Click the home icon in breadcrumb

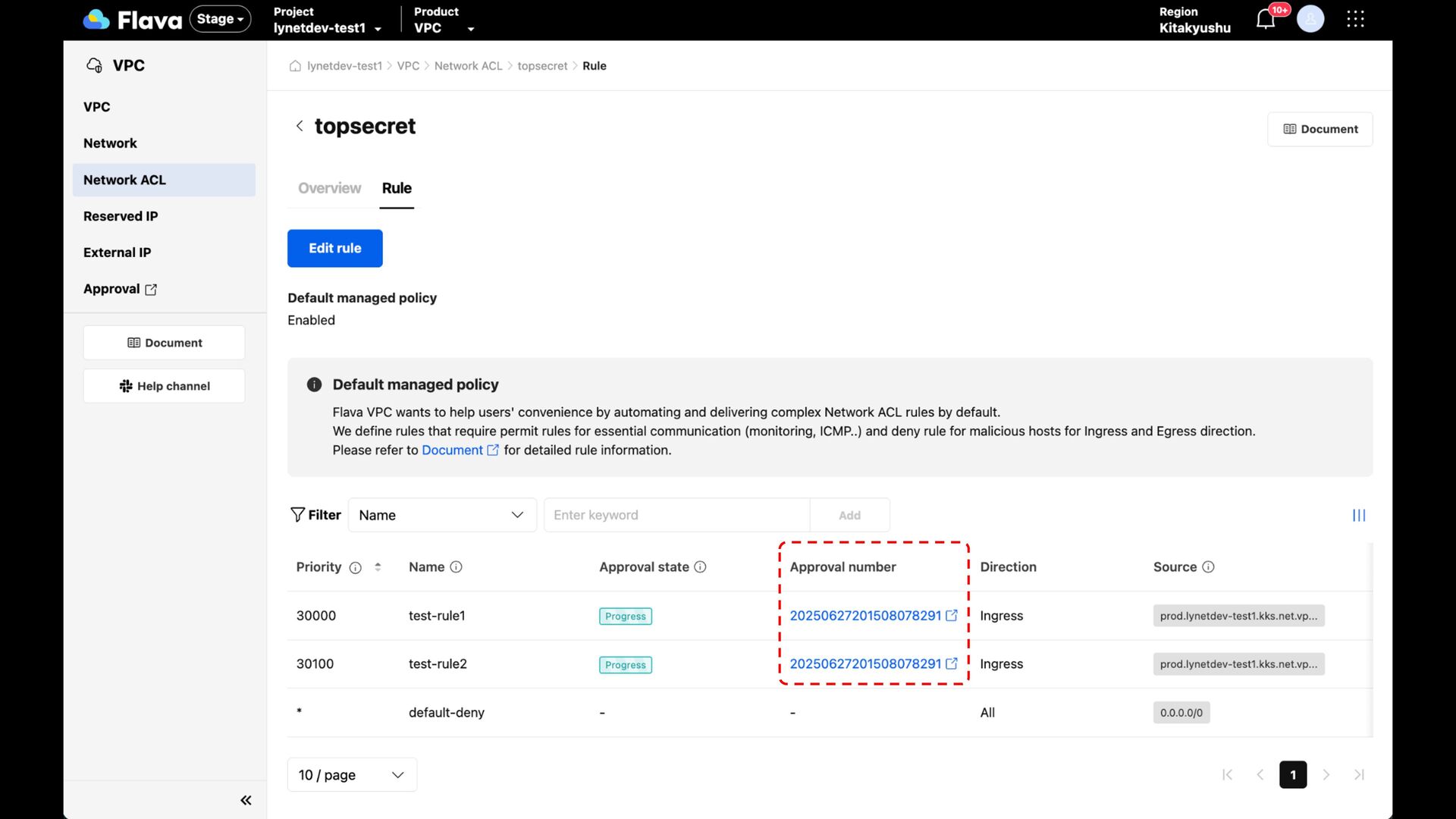point(295,66)
